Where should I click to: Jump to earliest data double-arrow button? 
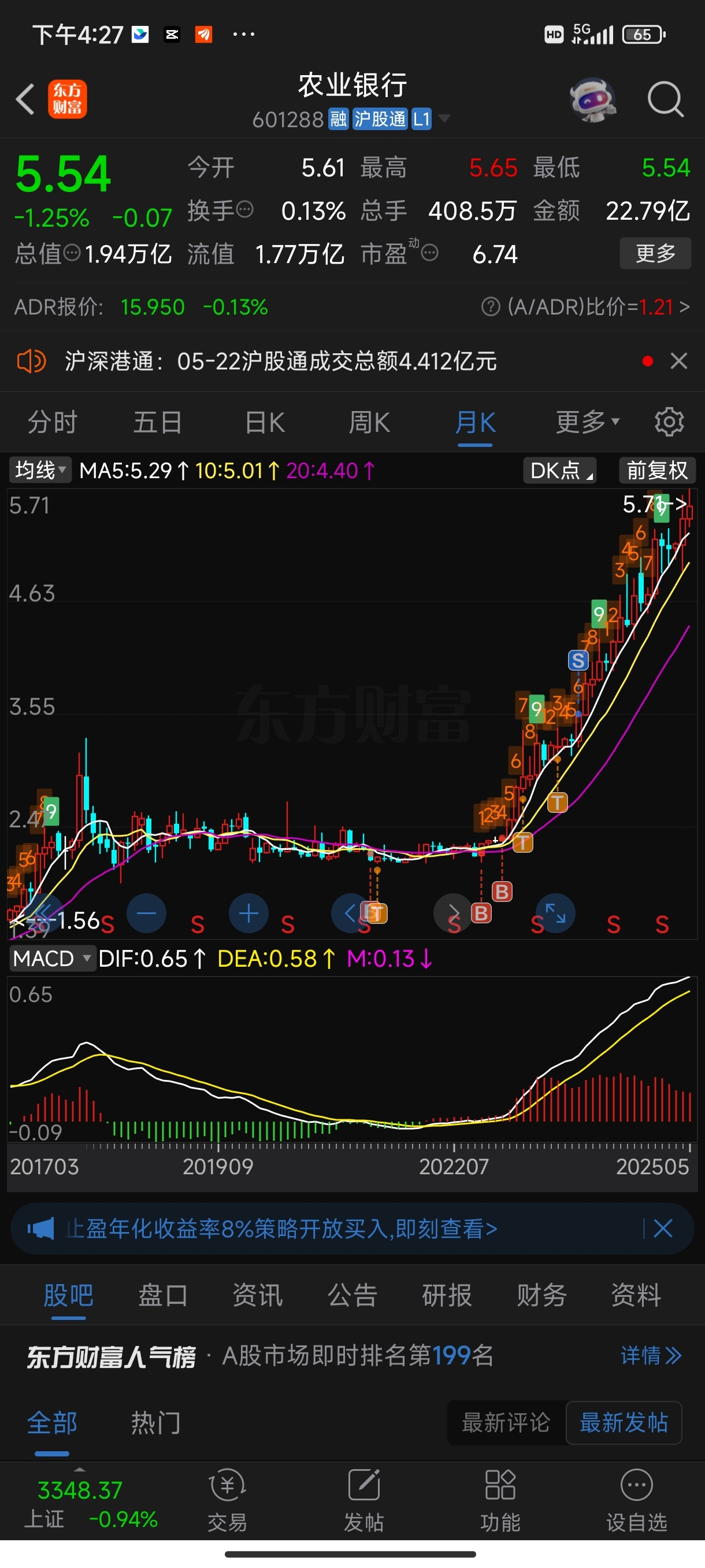tap(44, 913)
